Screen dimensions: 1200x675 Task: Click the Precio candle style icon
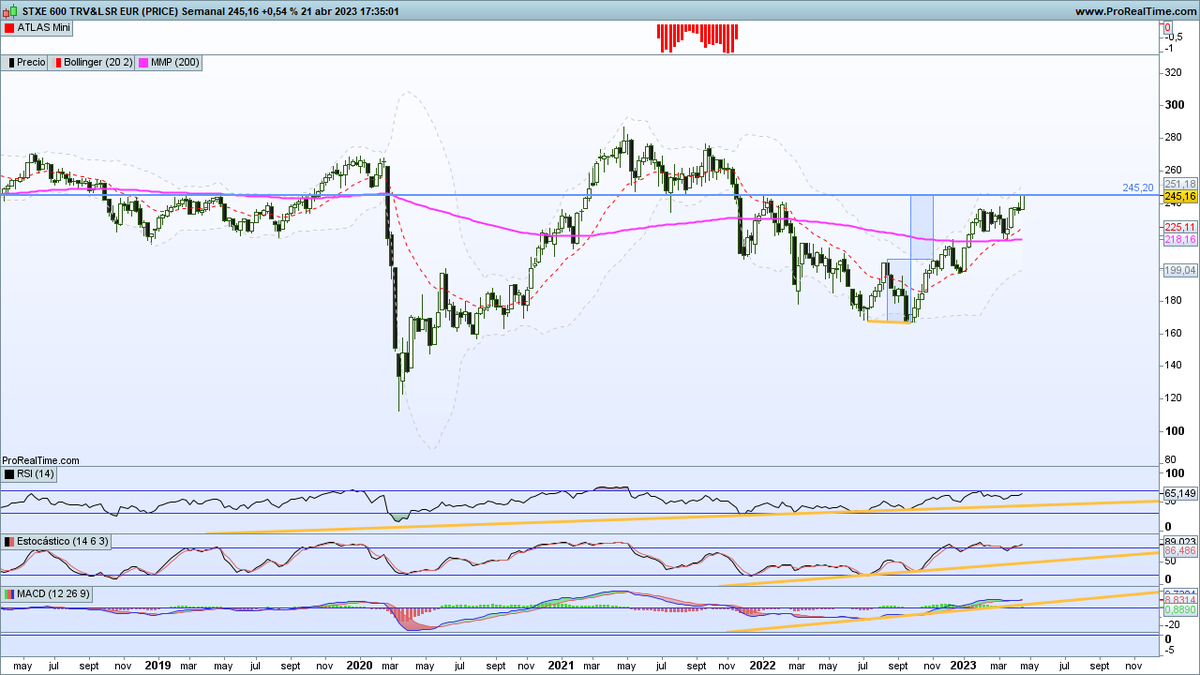click(9, 62)
